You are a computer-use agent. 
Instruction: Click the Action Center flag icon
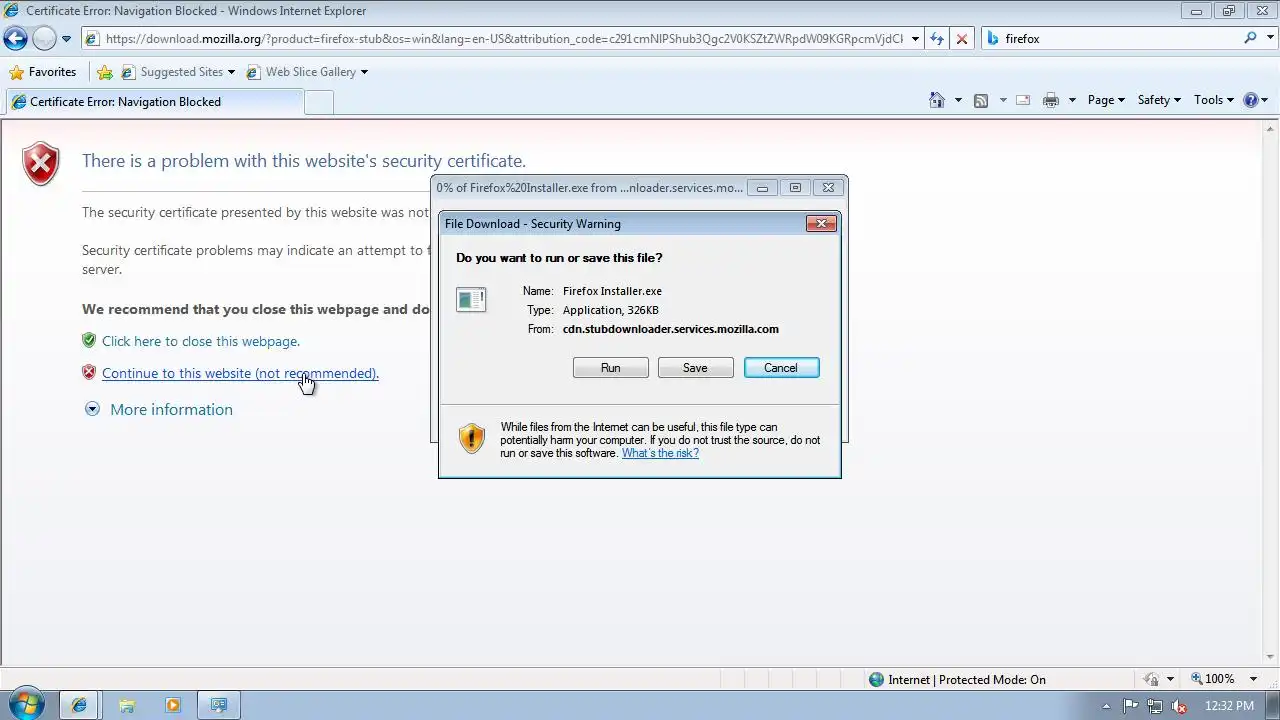pyautogui.click(x=1131, y=706)
